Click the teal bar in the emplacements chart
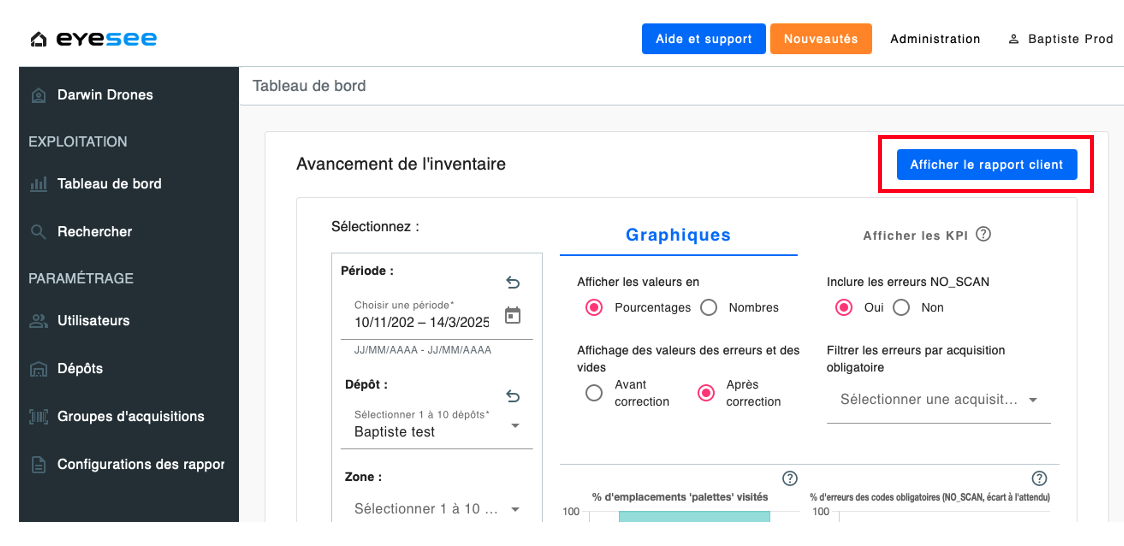 point(694,517)
